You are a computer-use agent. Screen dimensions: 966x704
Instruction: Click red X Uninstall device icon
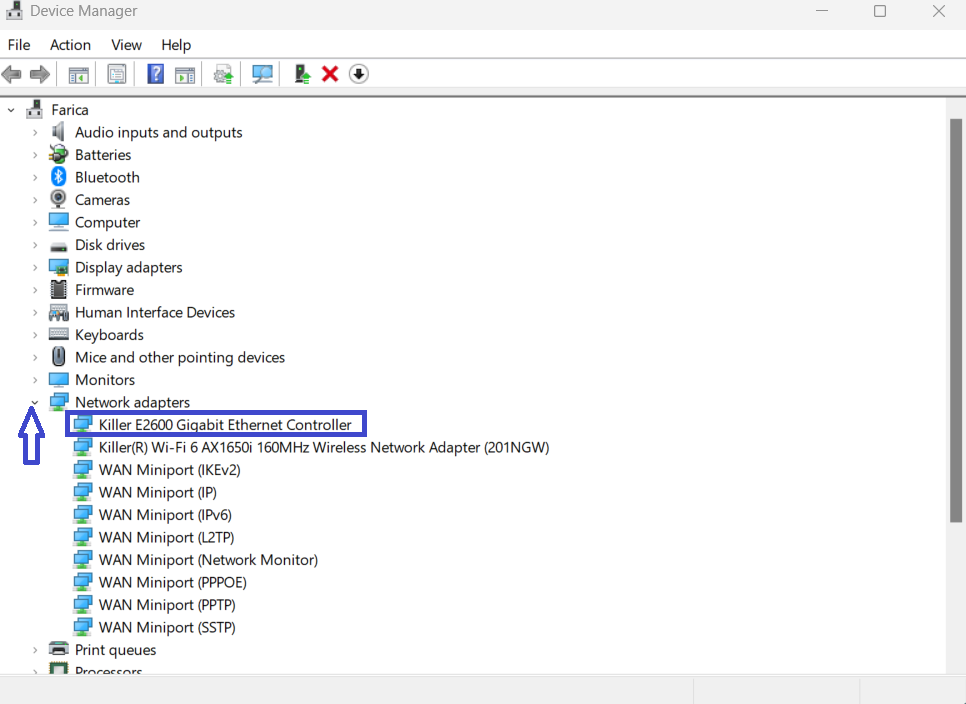[330, 74]
